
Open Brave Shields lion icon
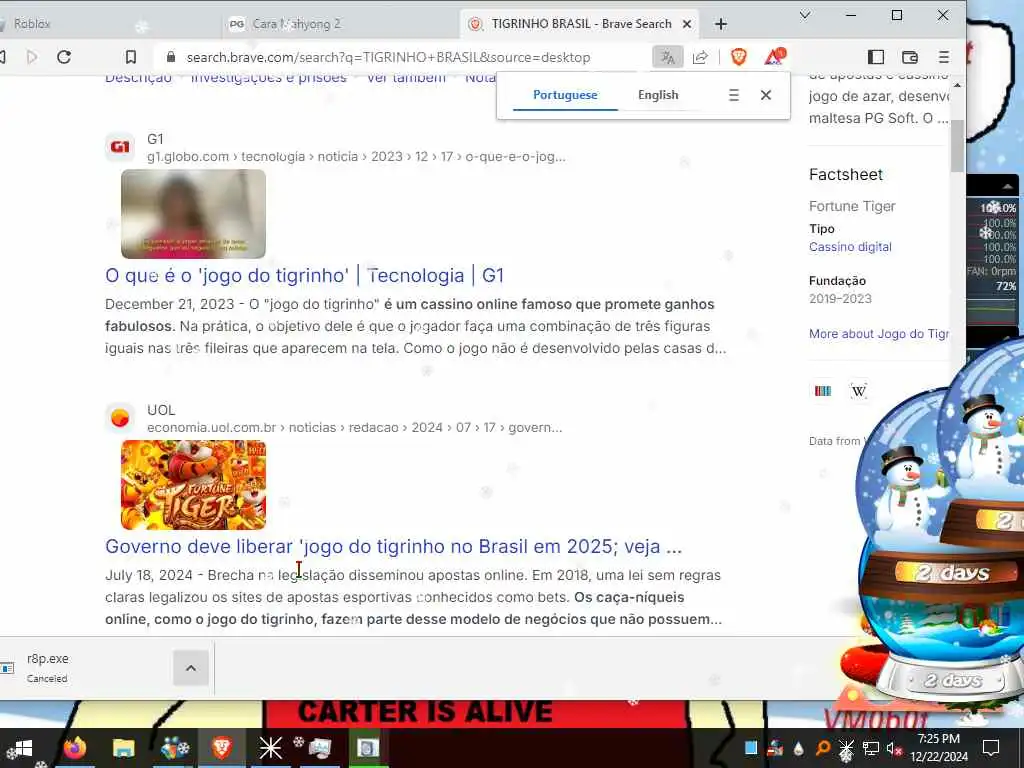[739, 57]
